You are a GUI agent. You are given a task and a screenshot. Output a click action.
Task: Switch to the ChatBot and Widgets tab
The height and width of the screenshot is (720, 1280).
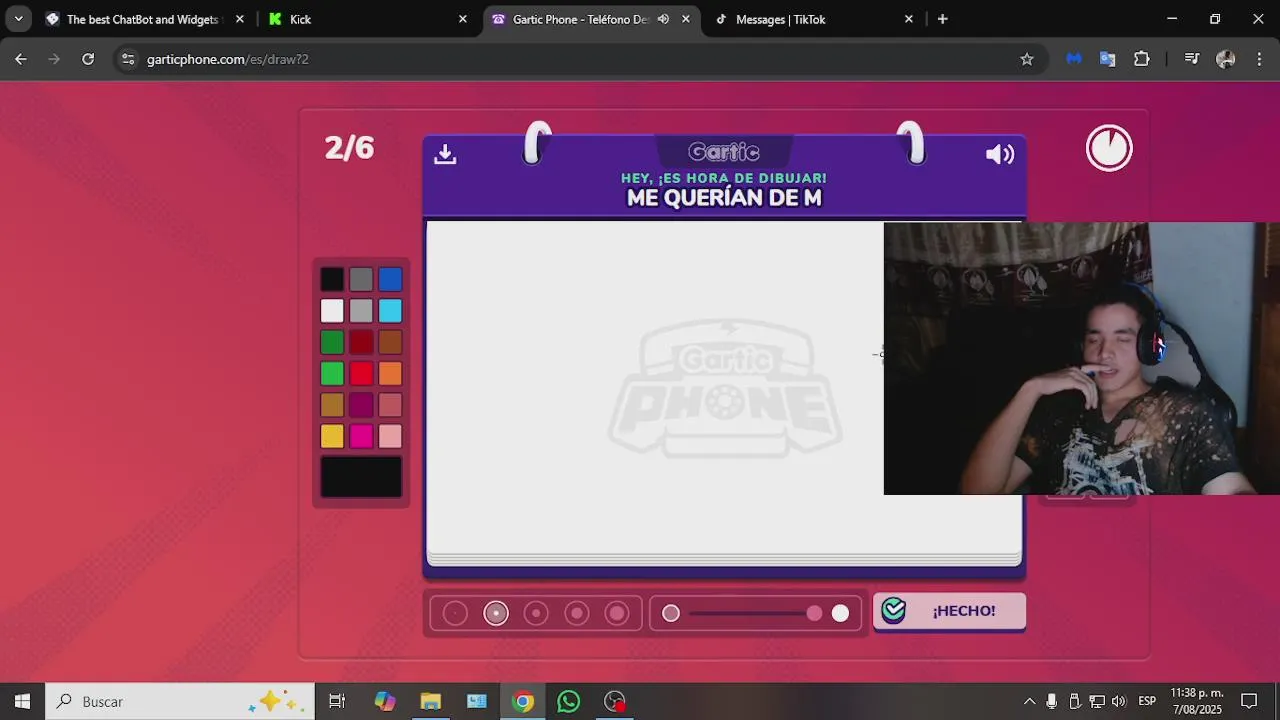(x=145, y=19)
